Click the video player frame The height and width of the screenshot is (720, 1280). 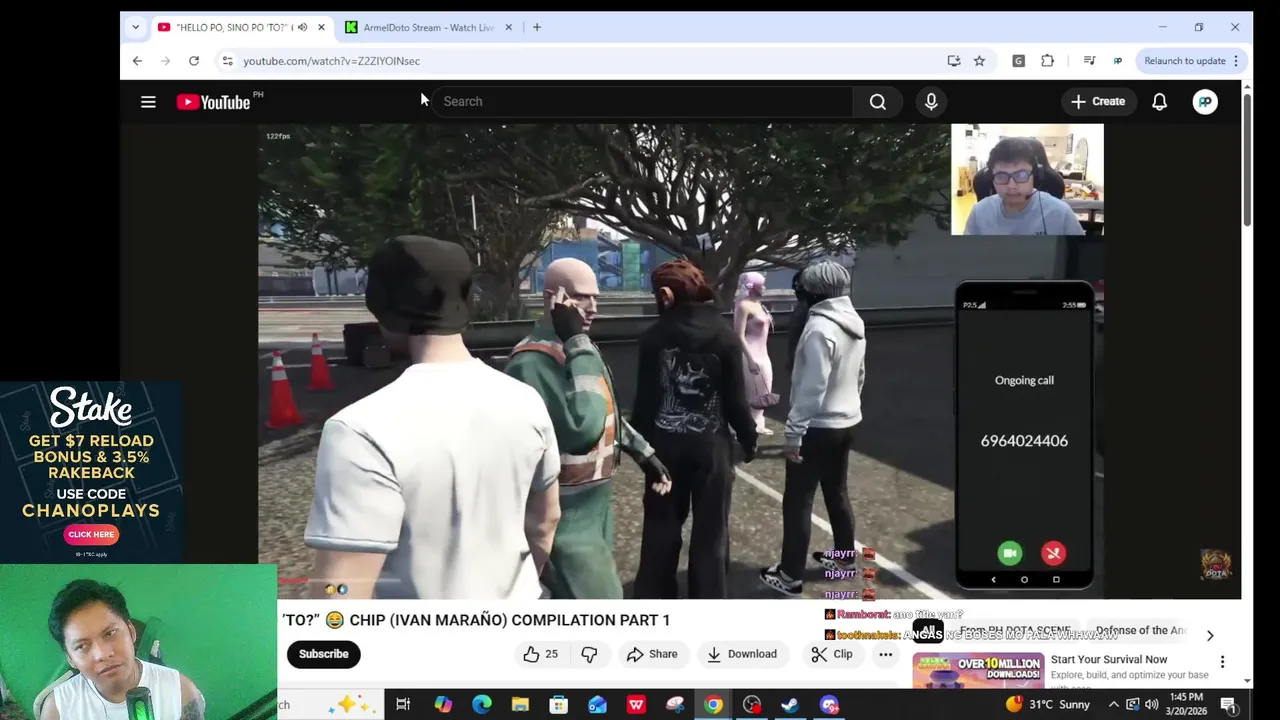680,360
